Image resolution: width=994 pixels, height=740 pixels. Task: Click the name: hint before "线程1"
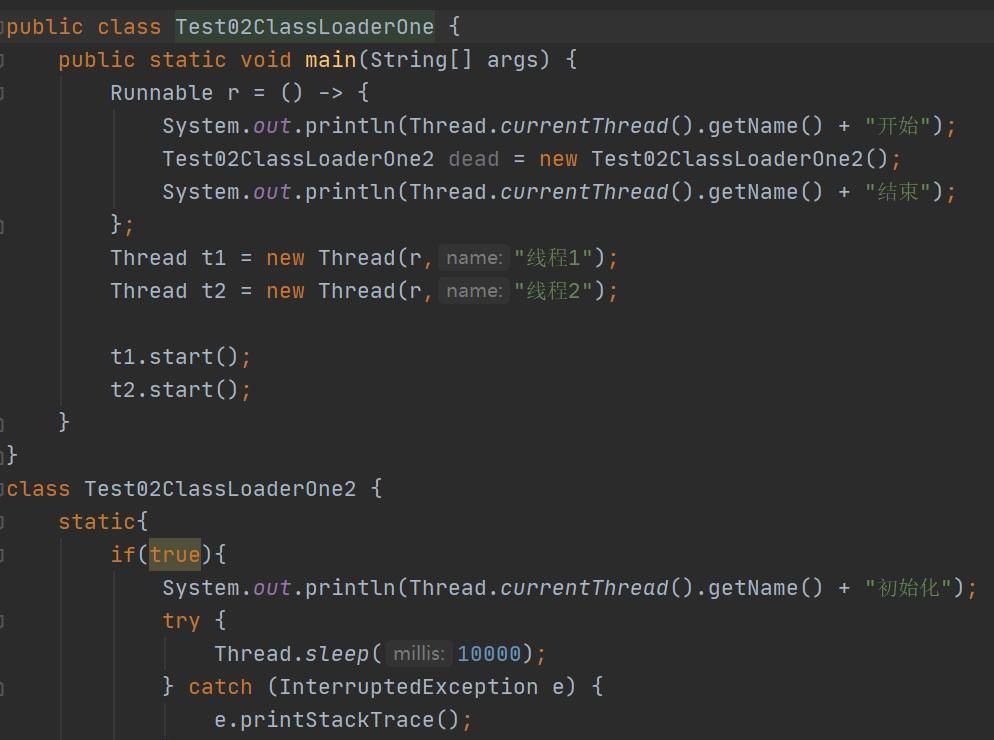point(474,258)
